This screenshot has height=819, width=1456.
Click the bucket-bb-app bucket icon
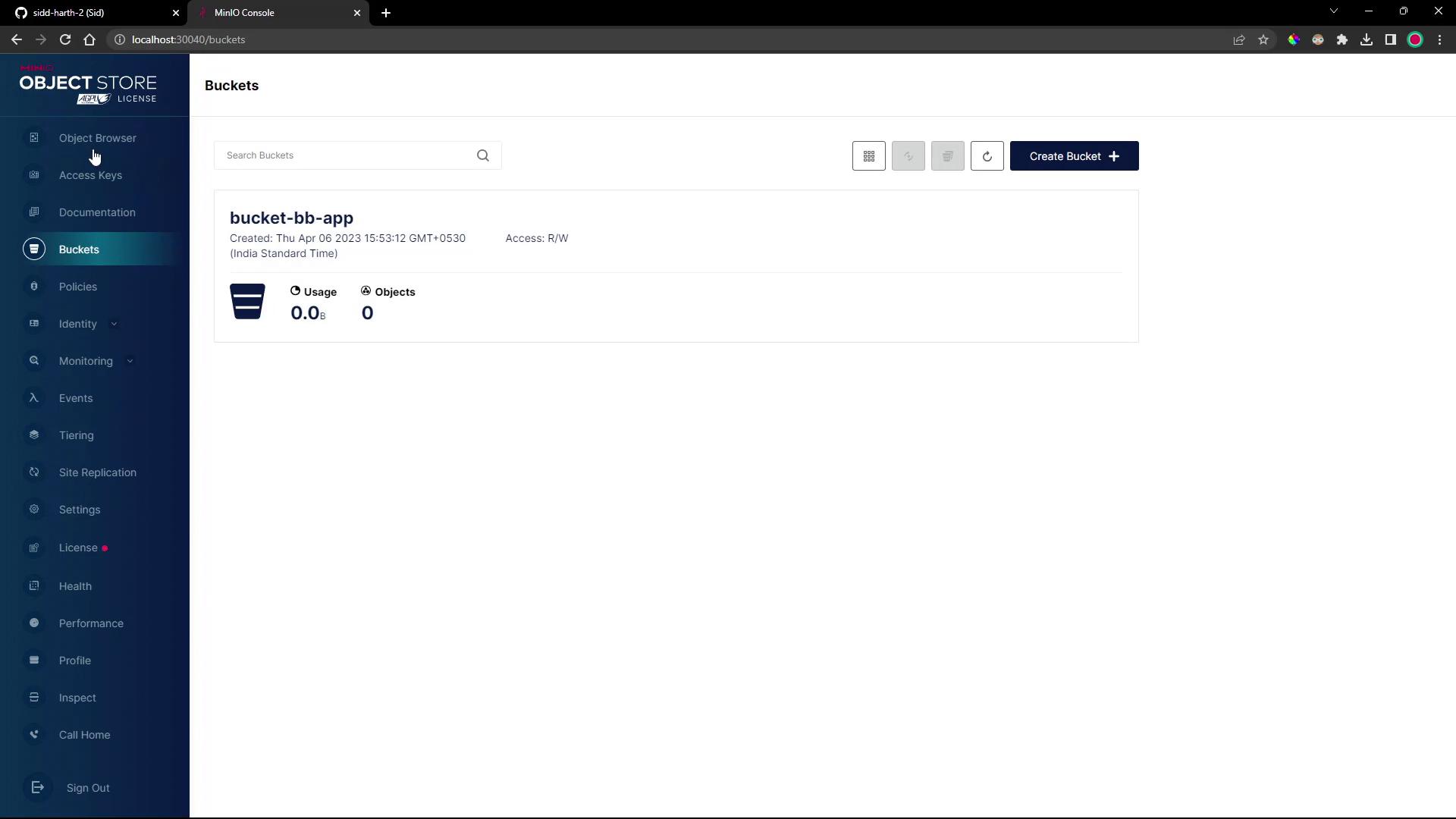pos(247,302)
